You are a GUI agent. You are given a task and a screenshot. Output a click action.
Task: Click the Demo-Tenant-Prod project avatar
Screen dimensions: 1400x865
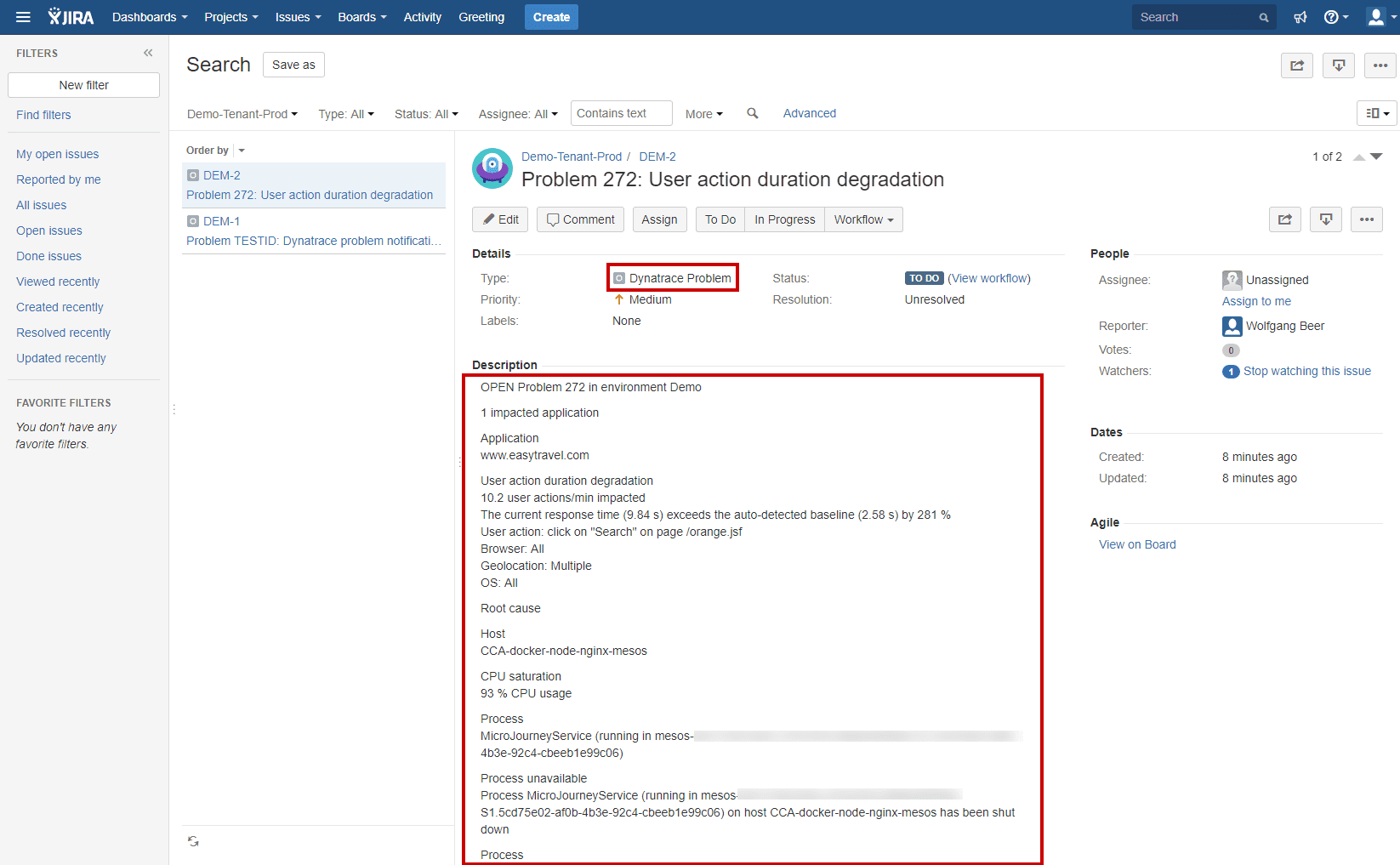click(x=492, y=168)
